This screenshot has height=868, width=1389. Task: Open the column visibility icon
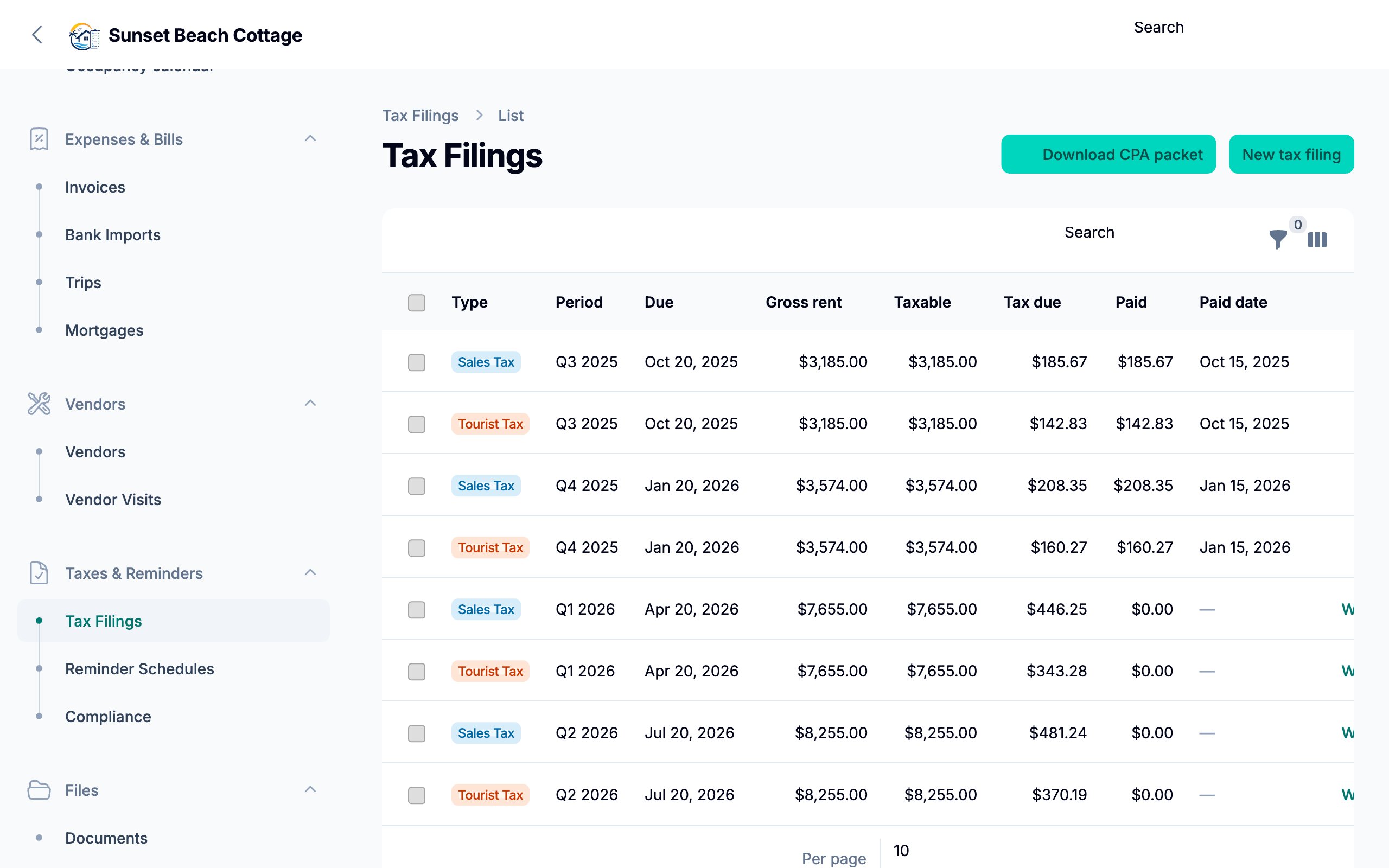[1317, 240]
